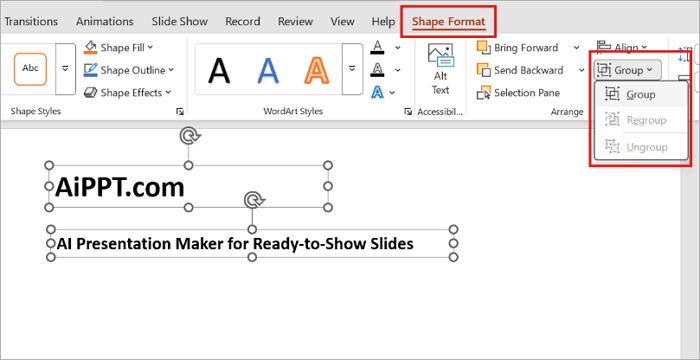Open the WordArt Styles dialog launcher

point(408,112)
